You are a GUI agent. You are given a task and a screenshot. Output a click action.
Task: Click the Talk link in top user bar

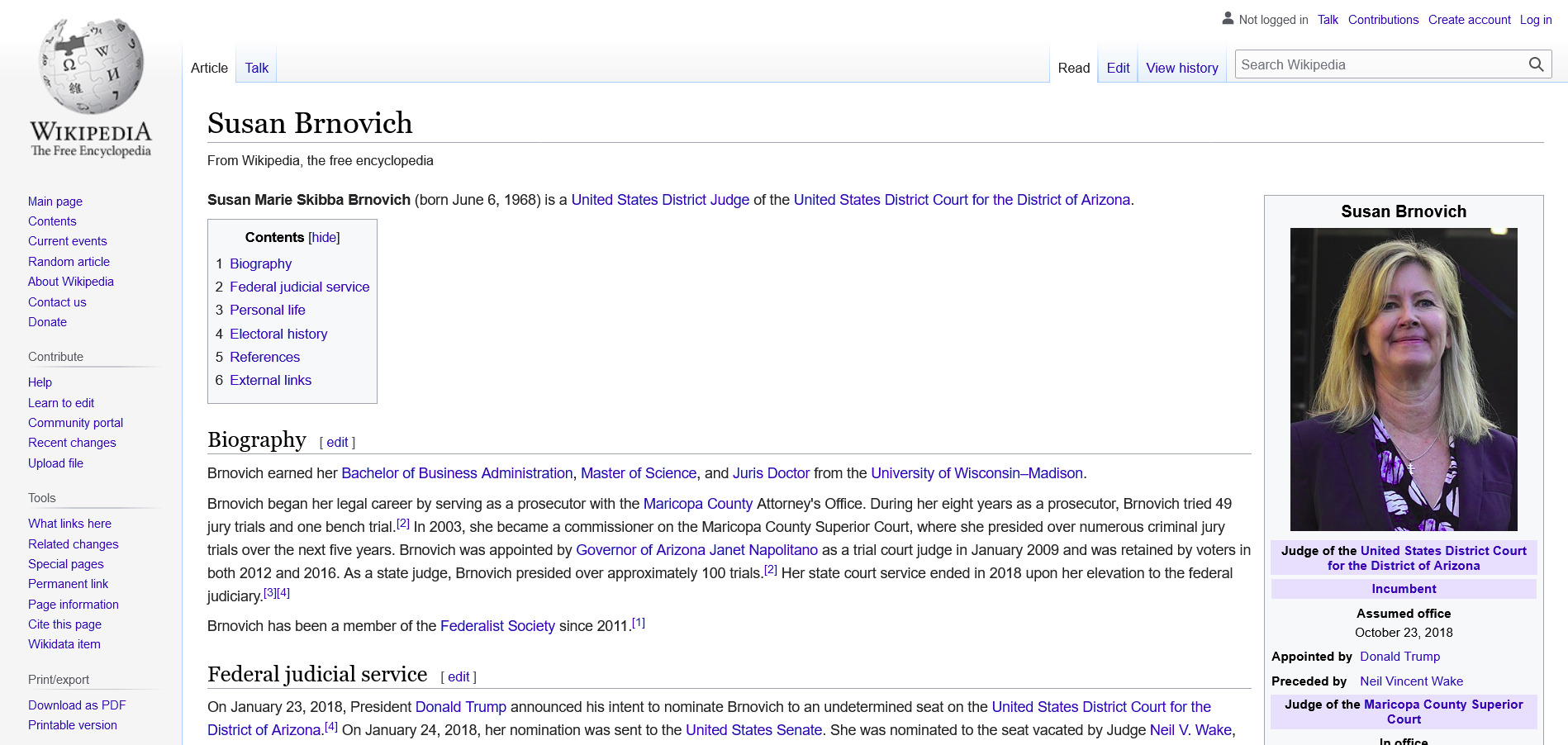[x=1328, y=20]
